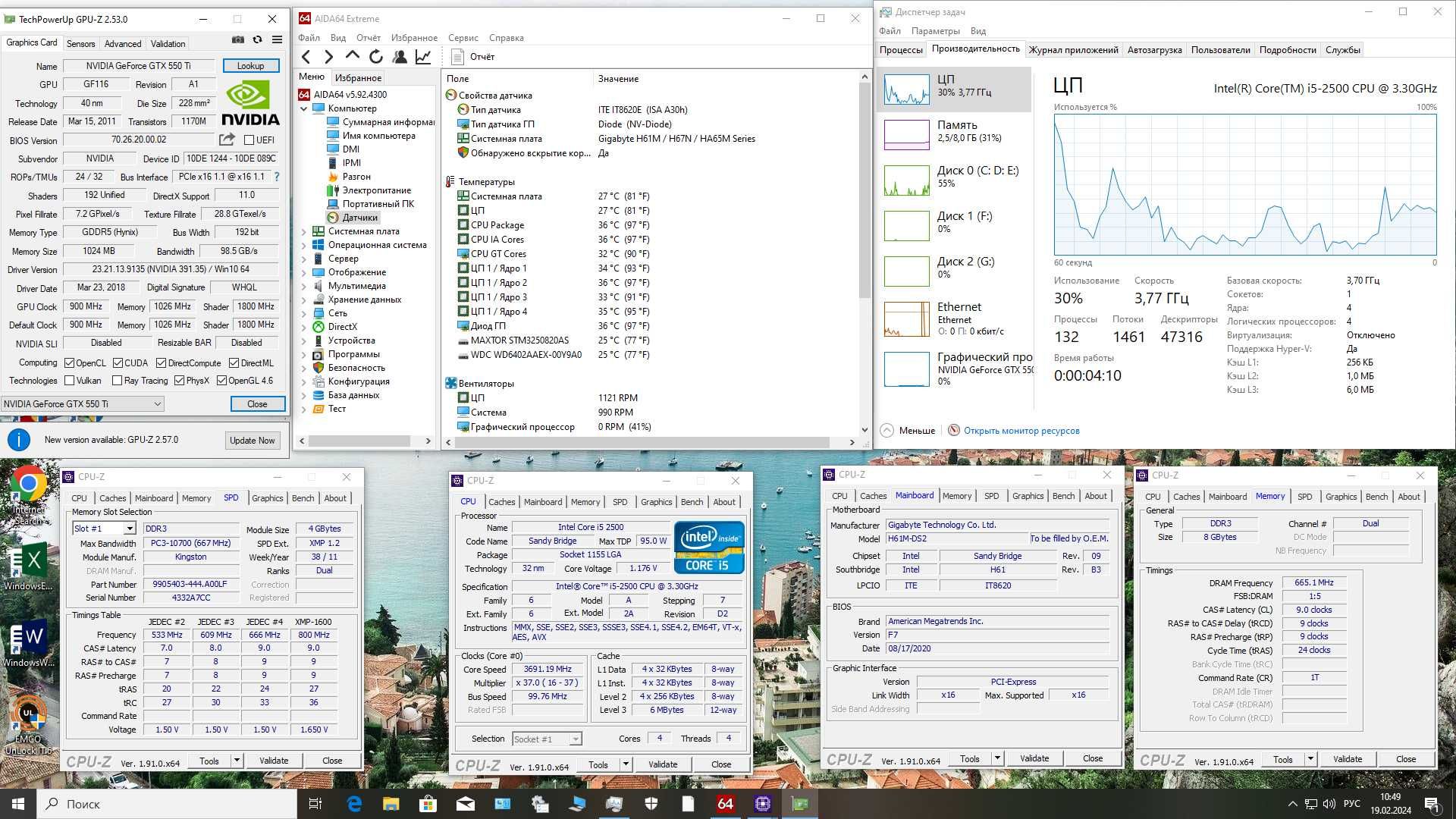Open Автозагрузка tab in Task Manager
The height and width of the screenshot is (819, 1456).
[x=1154, y=50]
